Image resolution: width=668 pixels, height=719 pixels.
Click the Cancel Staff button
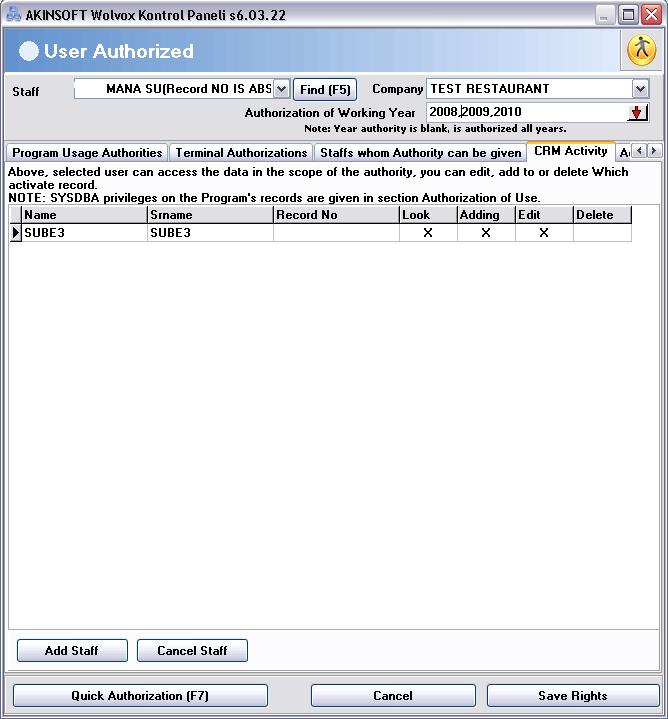click(x=192, y=650)
